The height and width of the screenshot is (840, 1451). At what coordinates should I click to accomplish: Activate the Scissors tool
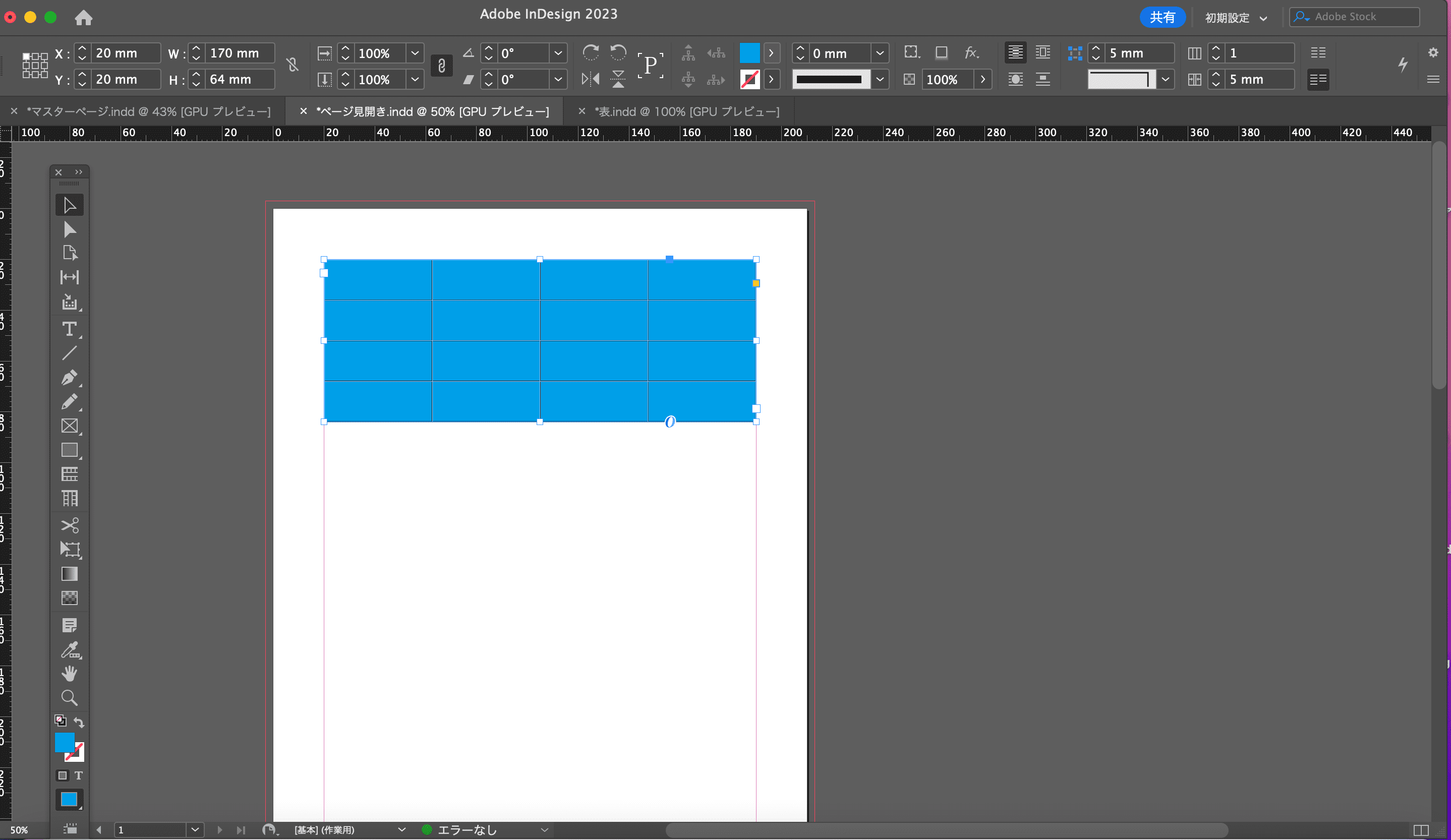(x=70, y=525)
